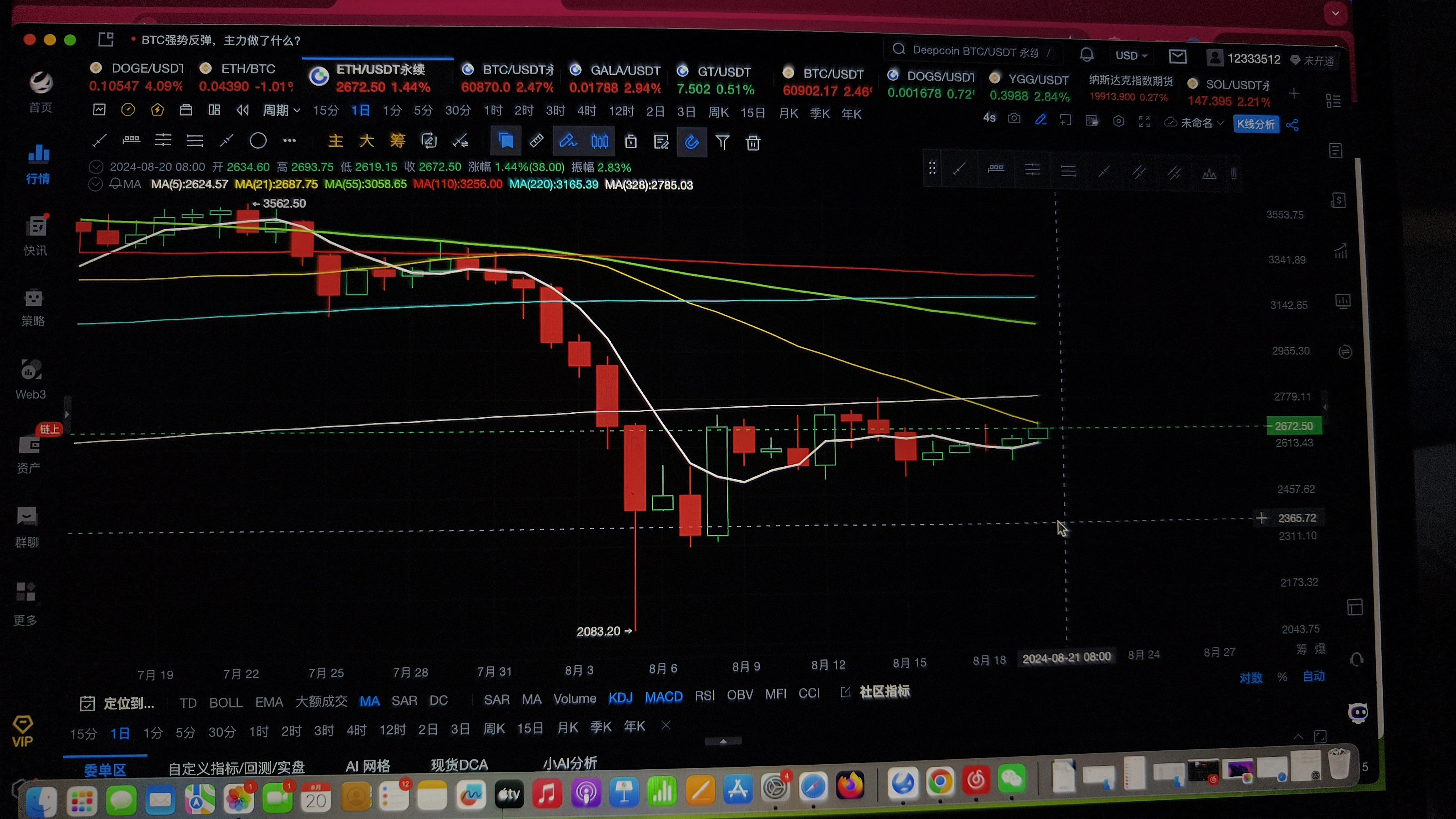Expand the panel with the up arrow handle
Image resolution: width=1456 pixels, height=819 pixels.
coord(723,740)
